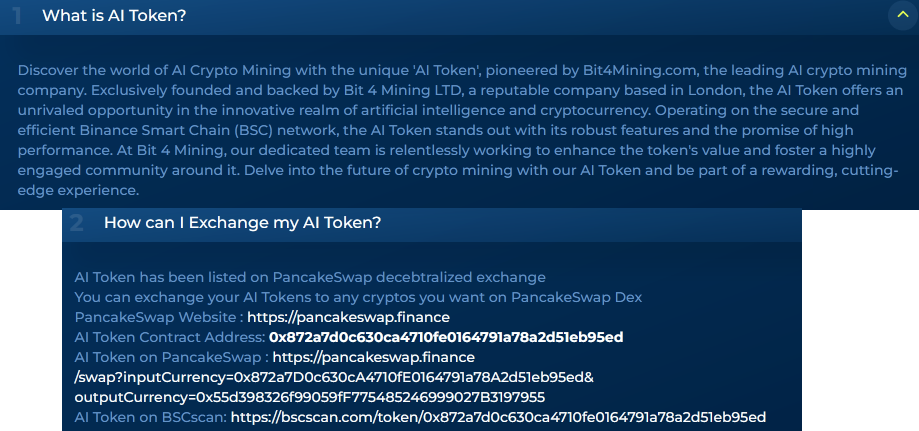919x431 pixels.
Task: Click the "What is AI Token?" question header
Action: (114, 16)
